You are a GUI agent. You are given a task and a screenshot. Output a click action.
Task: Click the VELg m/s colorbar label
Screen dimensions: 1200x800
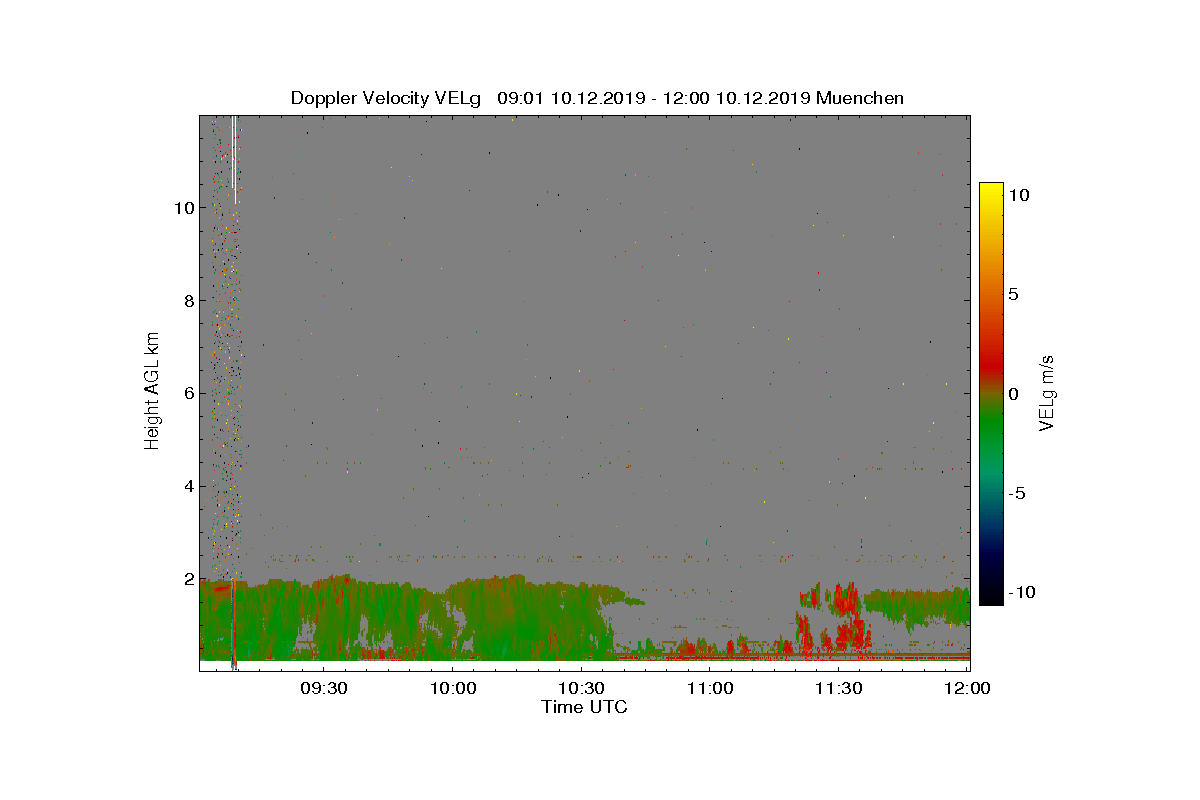point(1047,392)
